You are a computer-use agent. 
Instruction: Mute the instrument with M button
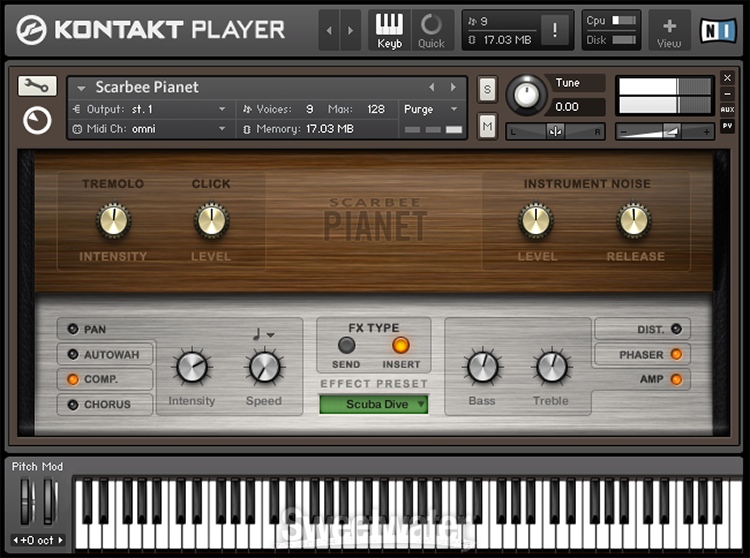(487, 126)
